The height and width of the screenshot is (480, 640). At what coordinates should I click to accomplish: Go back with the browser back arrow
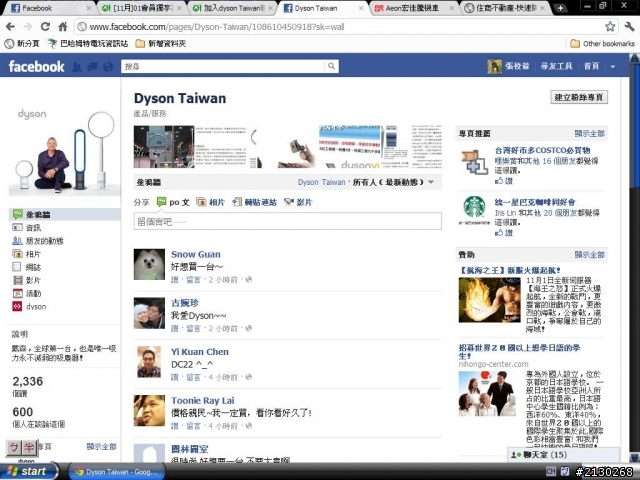11,27
